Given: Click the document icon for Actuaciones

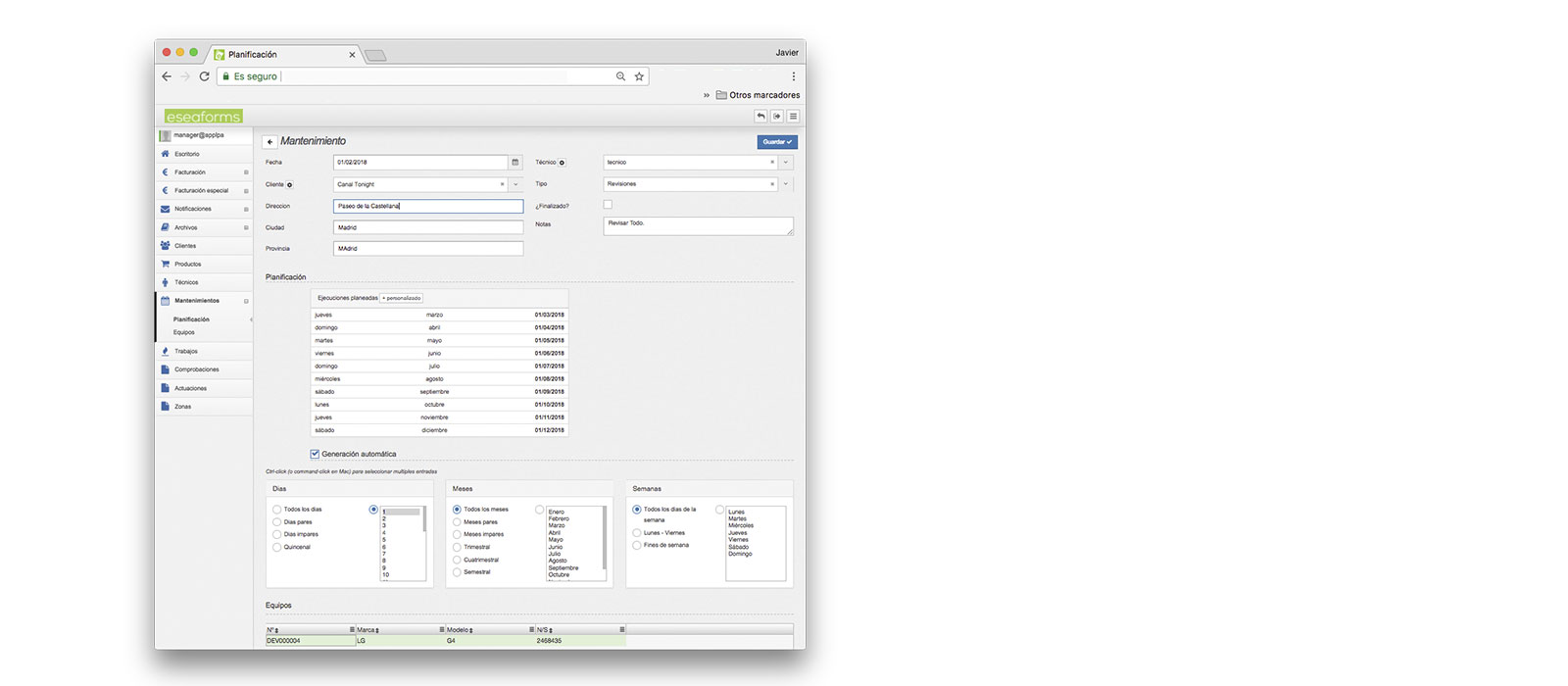Looking at the screenshot, I should [x=165, y=388].
